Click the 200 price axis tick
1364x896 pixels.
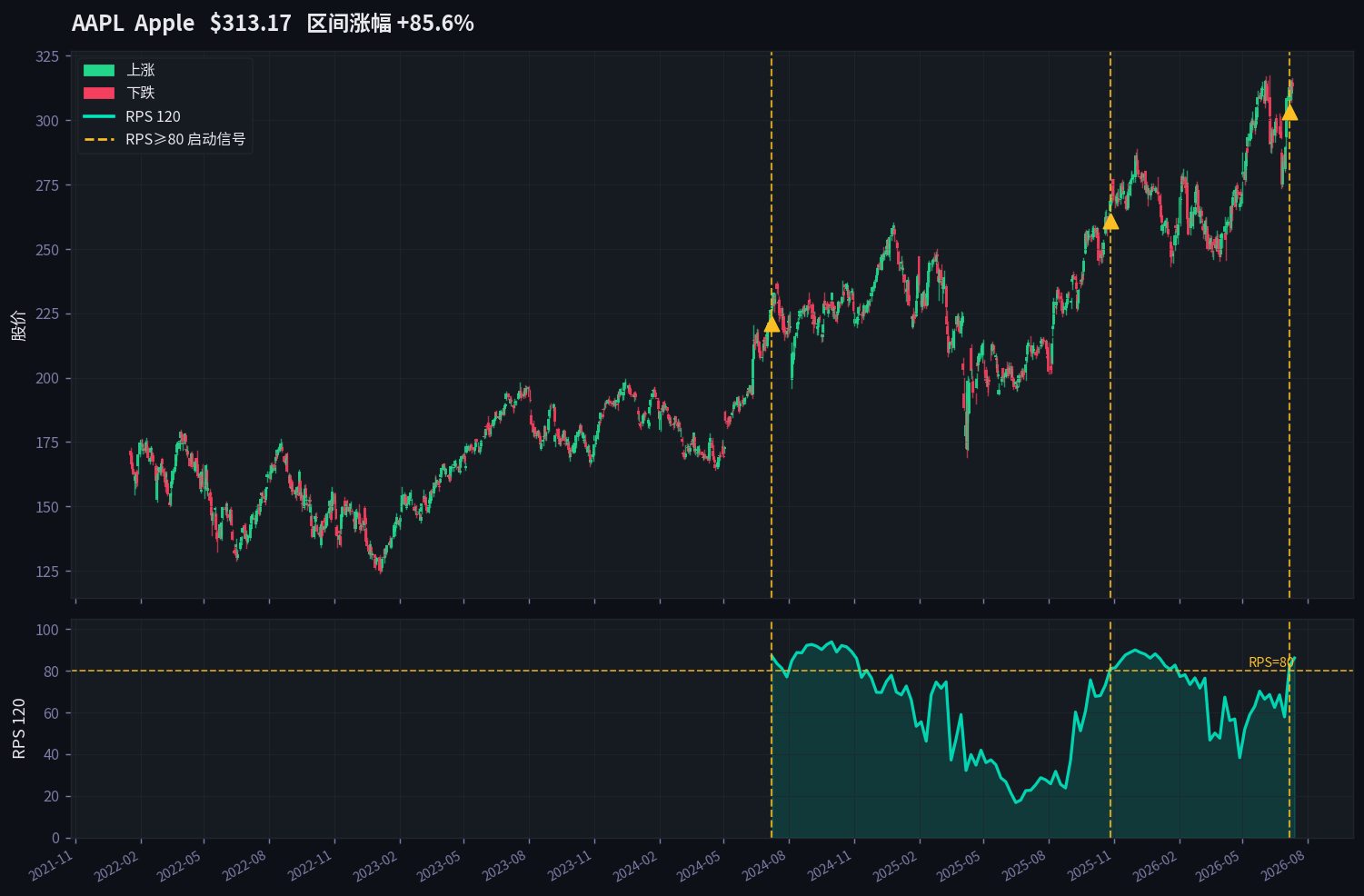[47, 378]
